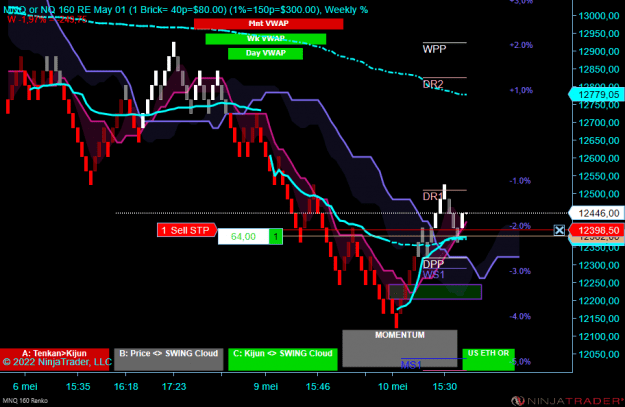Click the NinjaTrader logo icon
Viewport: 625px width, 407px height.
518,401
